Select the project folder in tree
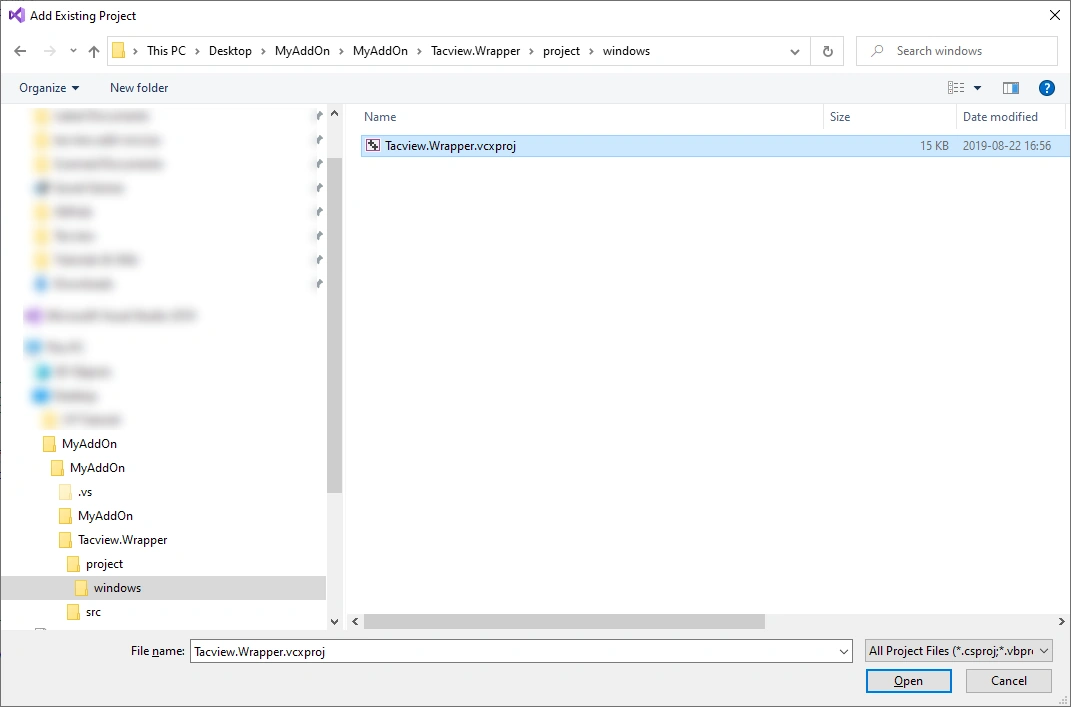Viewport: 1071px width, 707px height. click(x=105, y=564)
